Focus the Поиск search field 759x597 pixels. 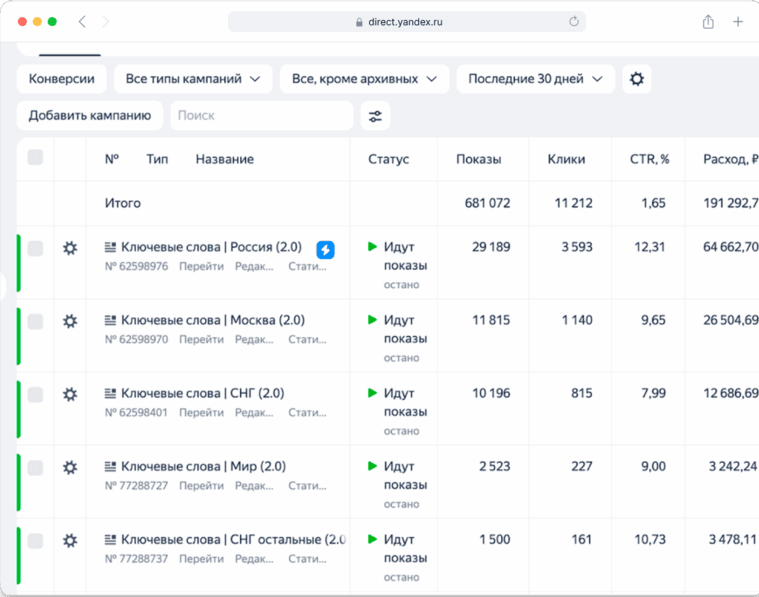(261, 116)
